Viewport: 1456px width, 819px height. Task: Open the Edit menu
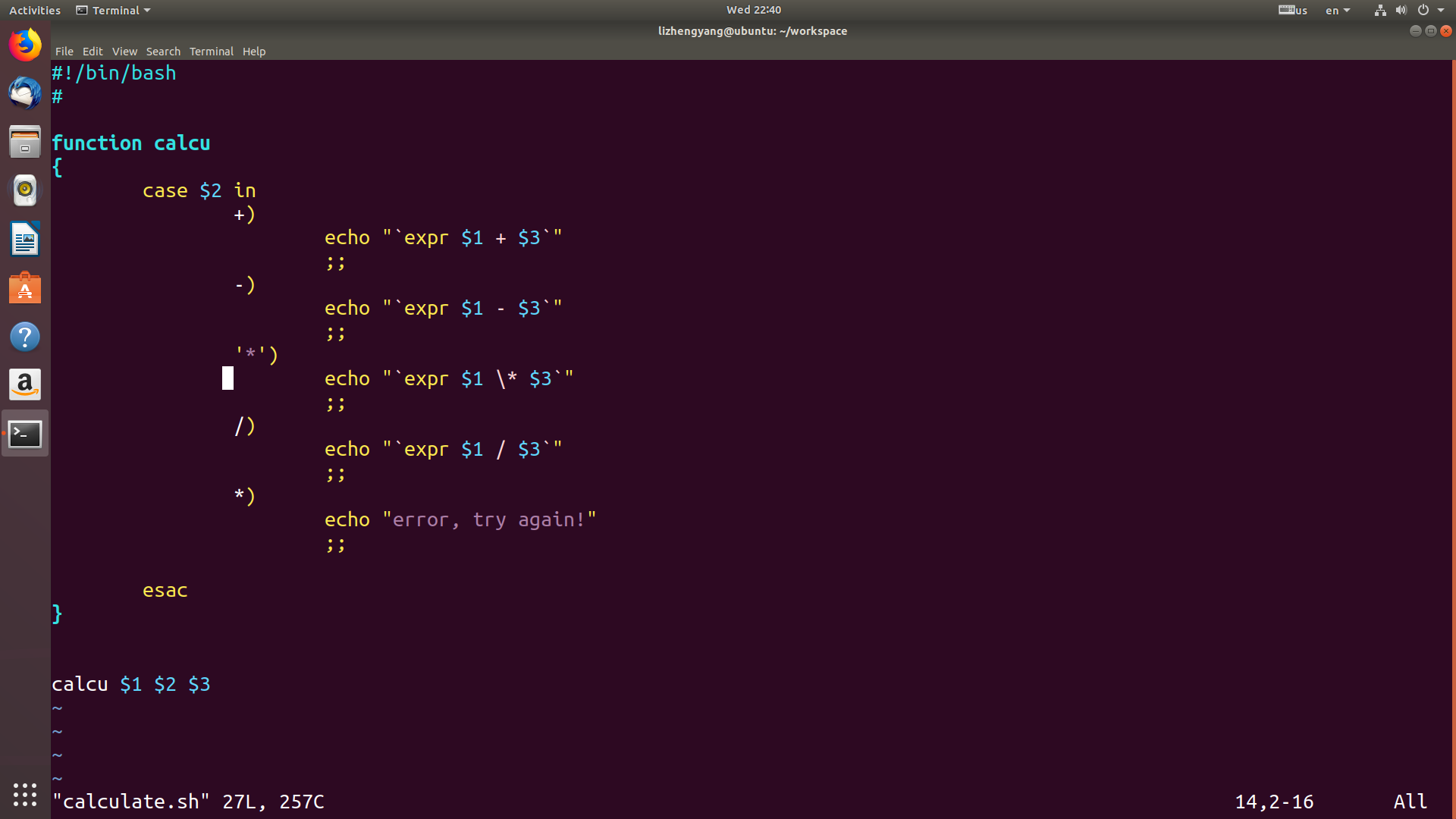coord(93,51)
